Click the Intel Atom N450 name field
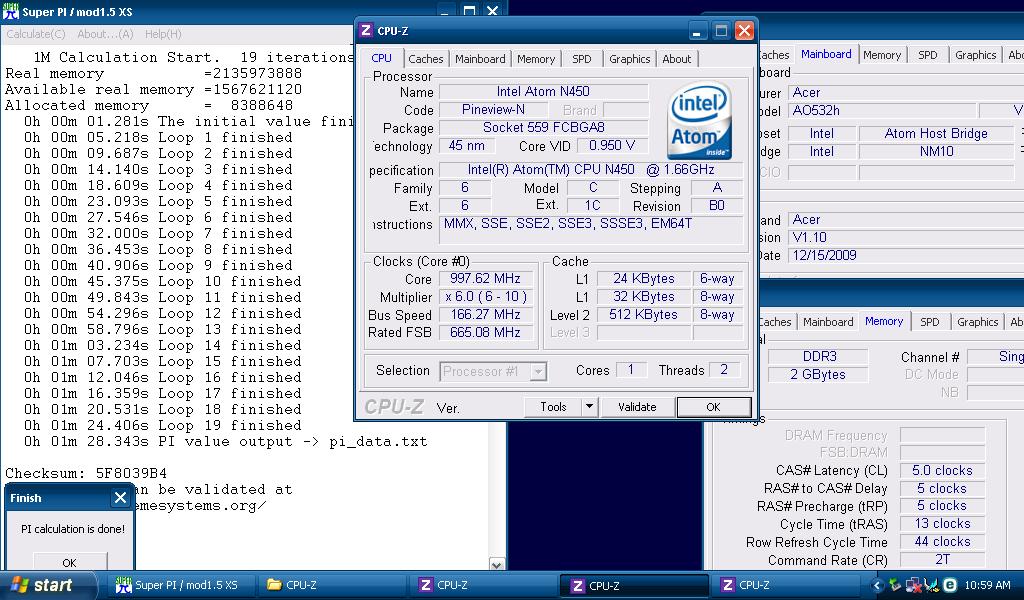 543,91
